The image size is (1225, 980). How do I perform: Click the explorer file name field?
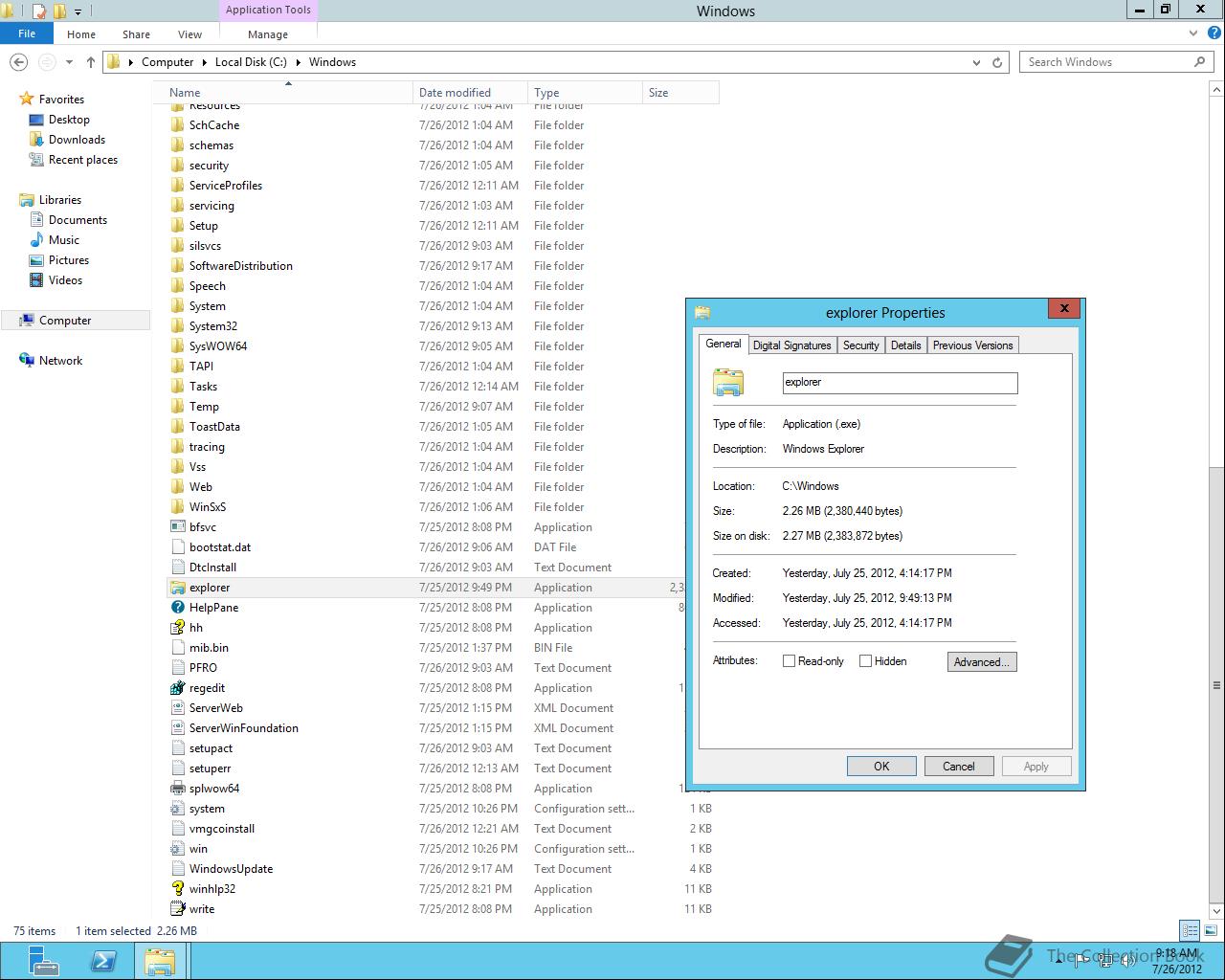(900, 383)
